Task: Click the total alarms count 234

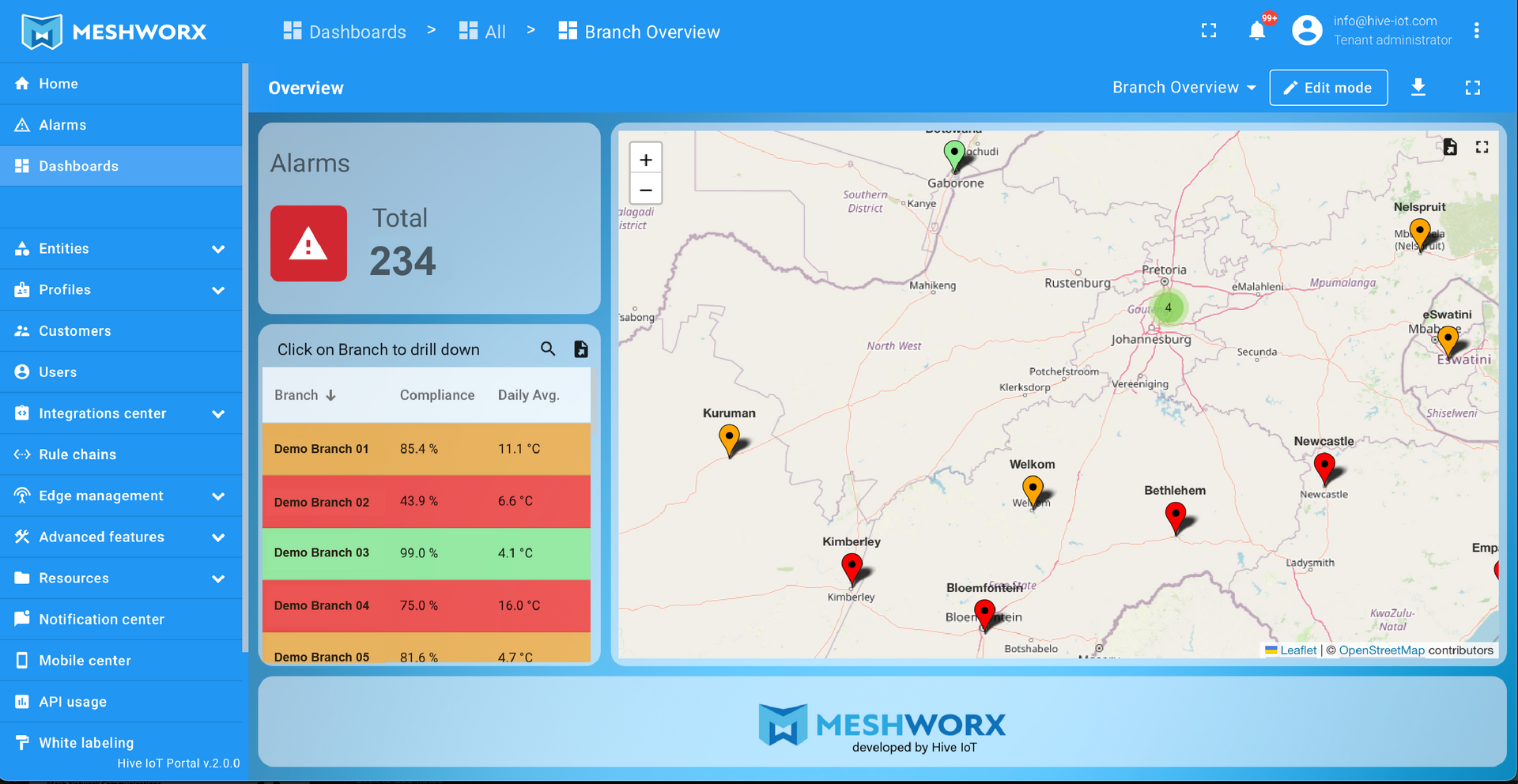Action: point(402,262)
